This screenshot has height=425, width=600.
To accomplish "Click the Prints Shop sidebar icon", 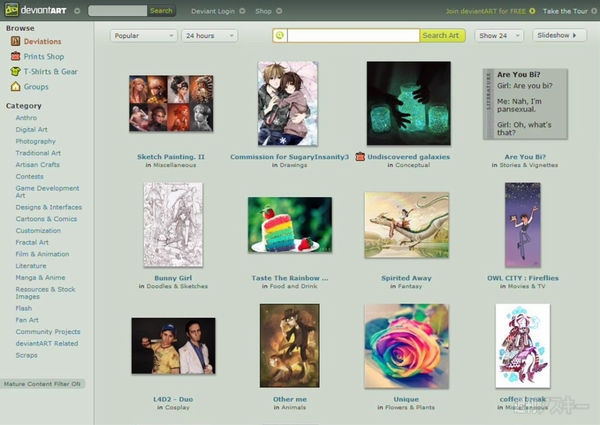I will (x=15, y=56).
